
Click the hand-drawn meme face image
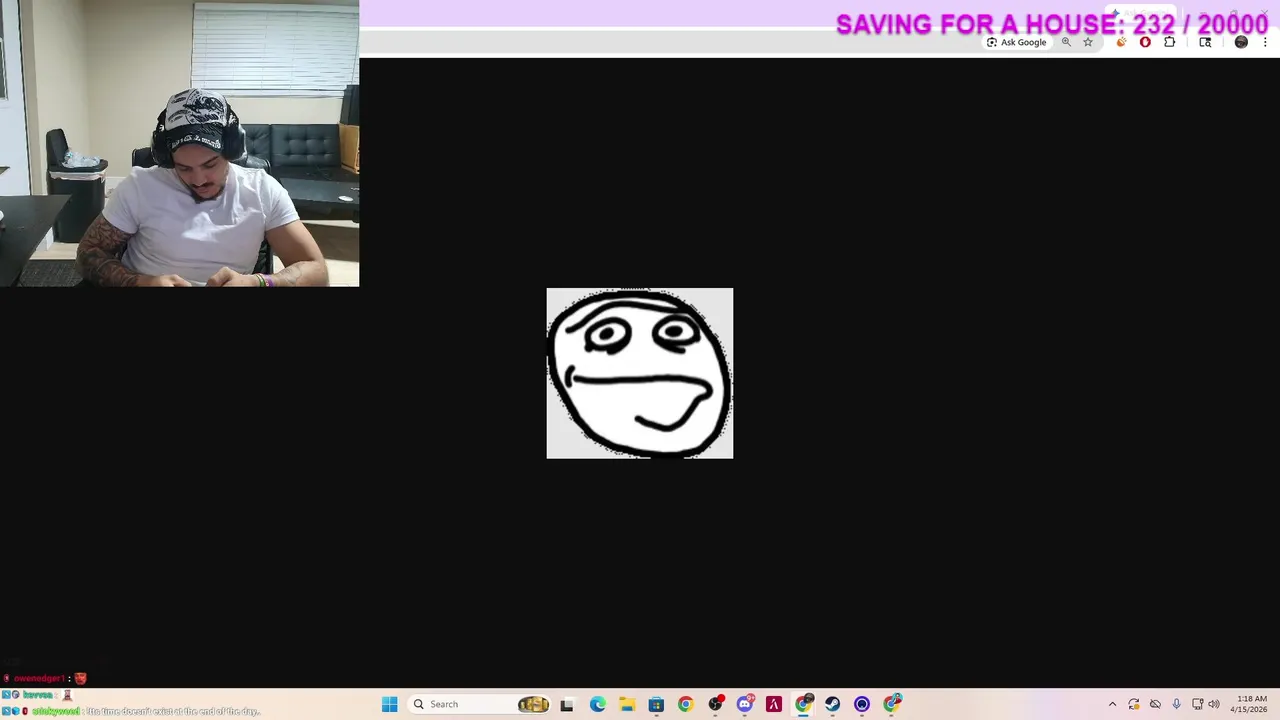coord(640,373)
